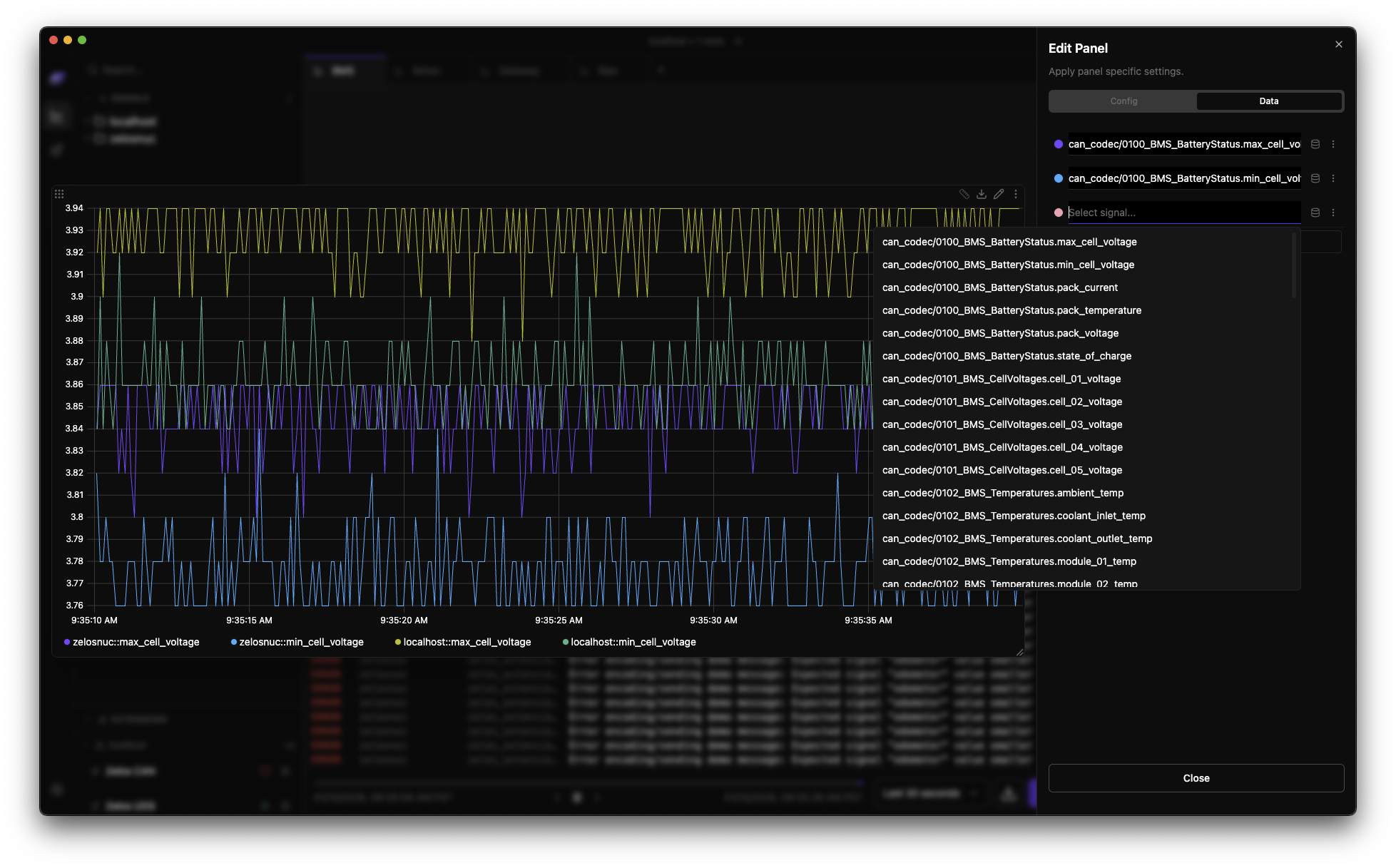Close the Edit Panel with the X icon
1396x868 pixels.
(1339, 44)
